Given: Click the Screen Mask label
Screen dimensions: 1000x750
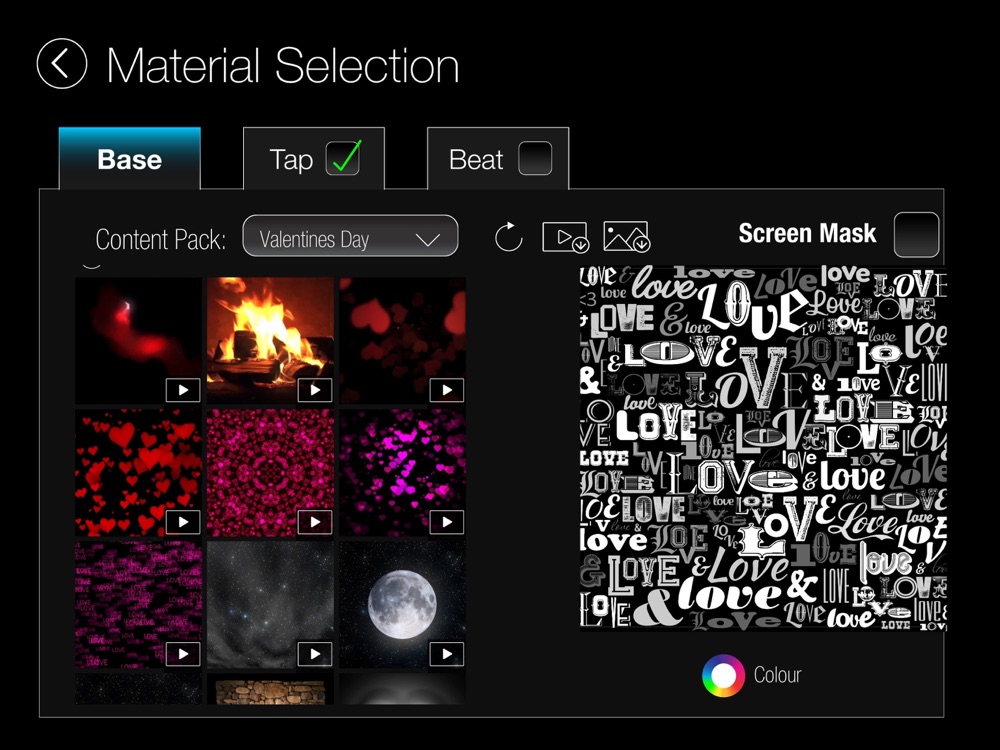Looking at the screenshot, I should tap(807, 233).
